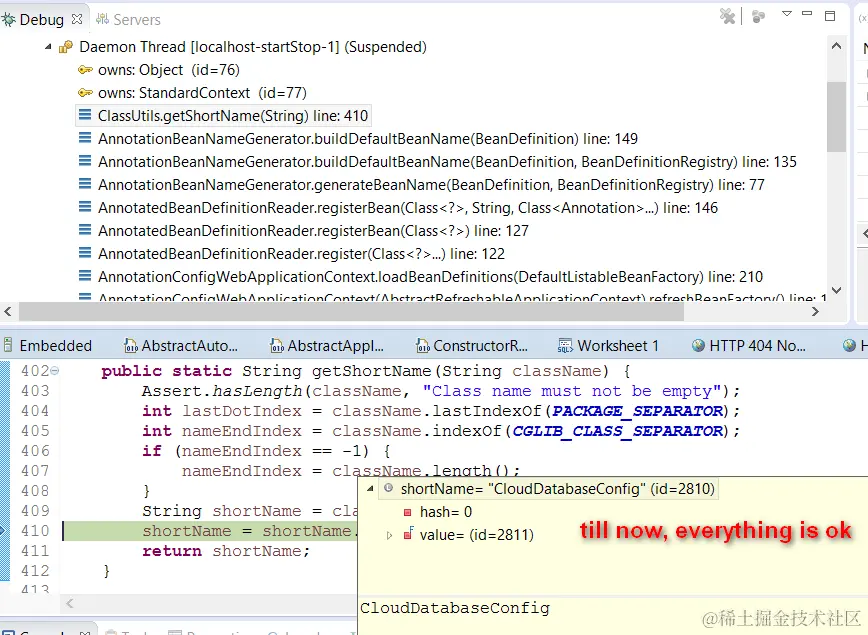The width and height of the screenshot is (868, 635).
Task: Select loadBeanDefinitions line 210 stack frame
Action: 431,277
